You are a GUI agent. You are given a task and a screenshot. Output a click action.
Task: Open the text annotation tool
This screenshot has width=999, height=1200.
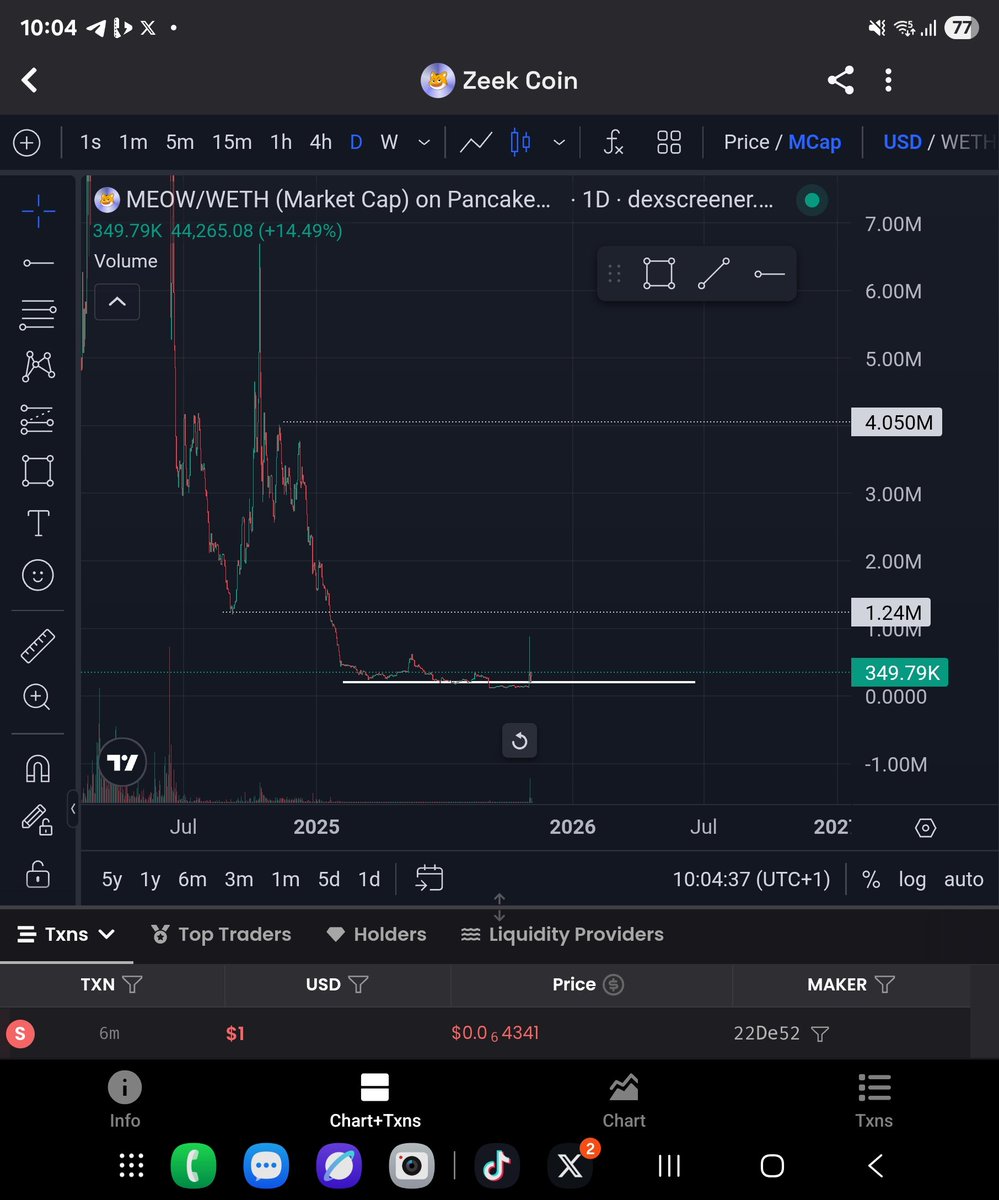(x=37, y=522)
